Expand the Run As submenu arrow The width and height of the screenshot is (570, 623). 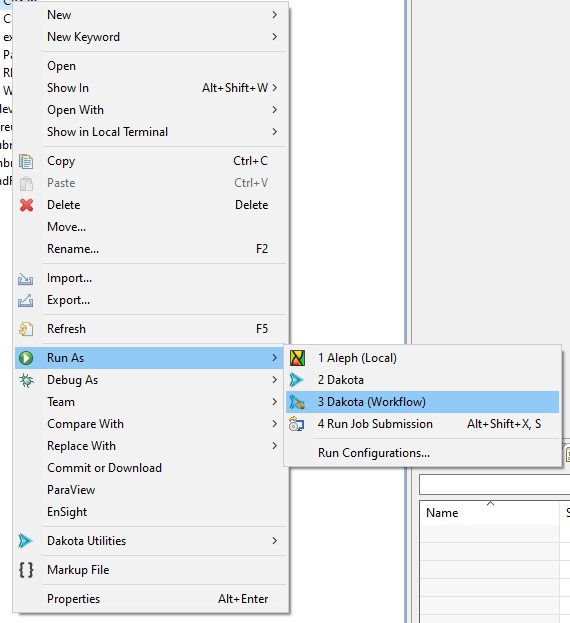tap(274, 358)
